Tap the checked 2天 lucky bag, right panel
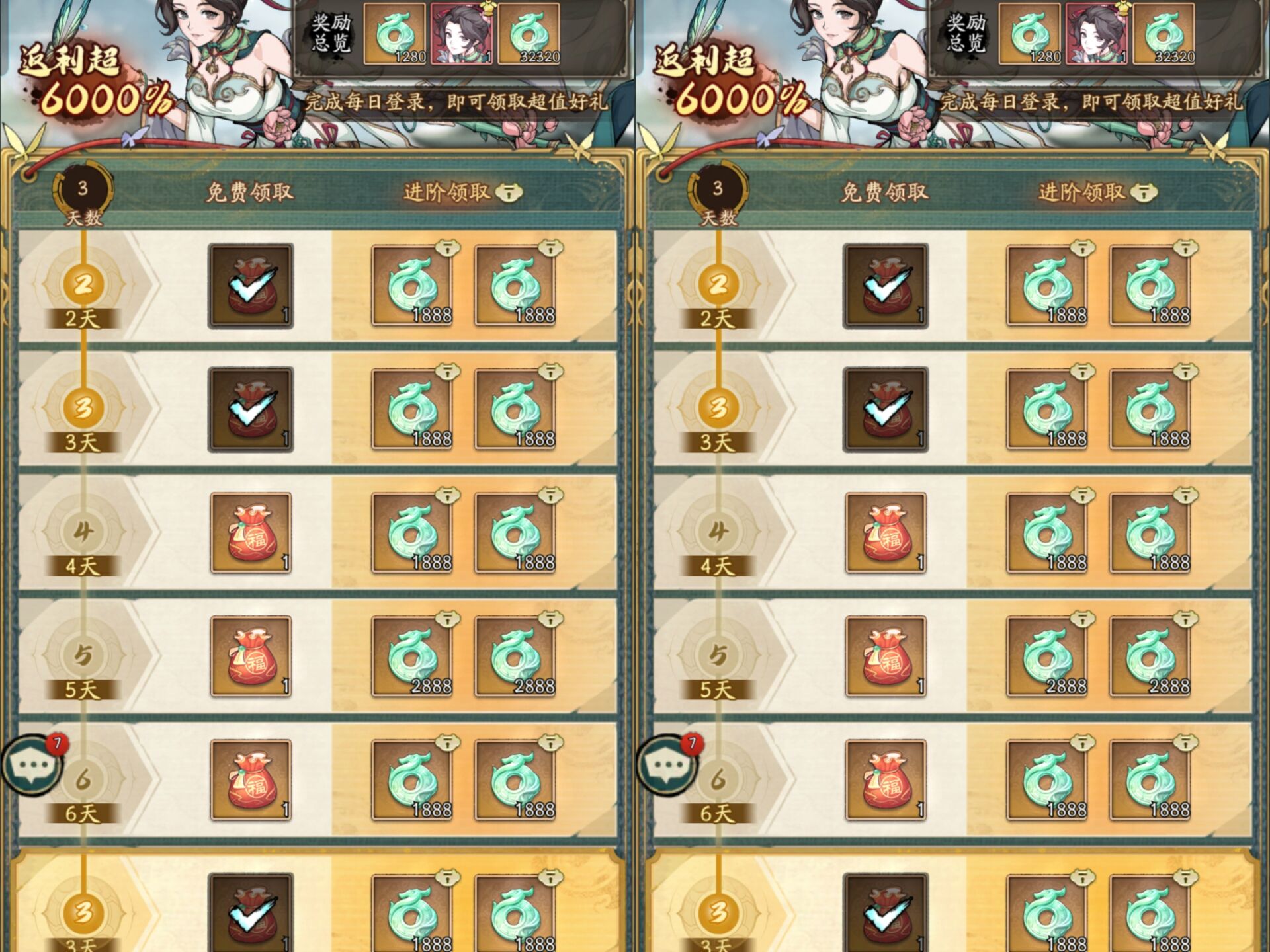The height and width of the screenshot is (952, 1270). tap(886, 286)
